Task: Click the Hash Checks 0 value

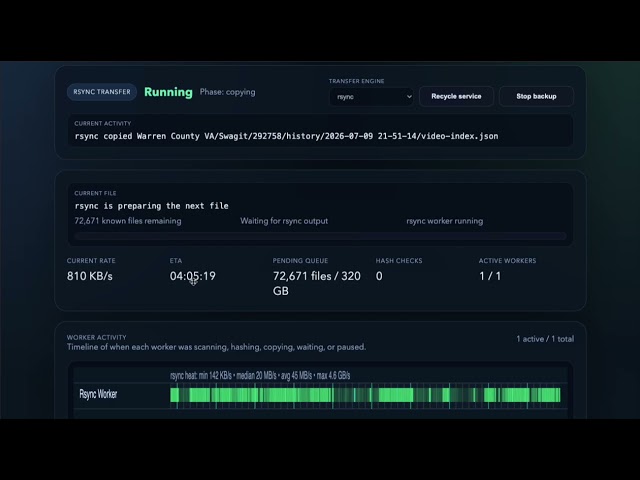Action: [379, 276]
